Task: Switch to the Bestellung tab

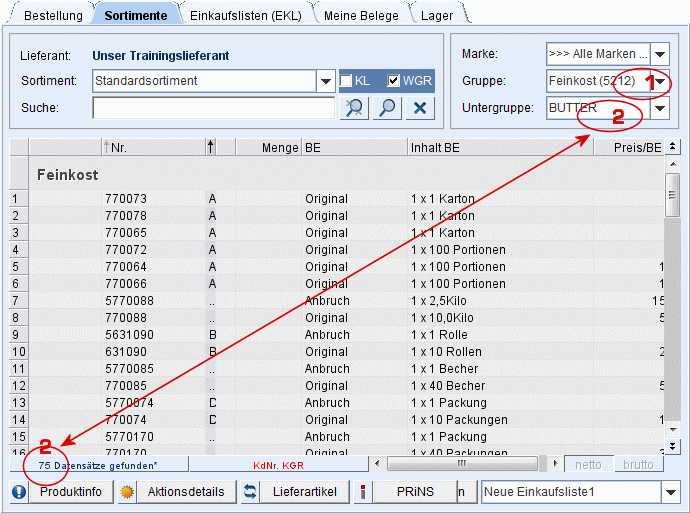Action: click(x=53, y=16)
